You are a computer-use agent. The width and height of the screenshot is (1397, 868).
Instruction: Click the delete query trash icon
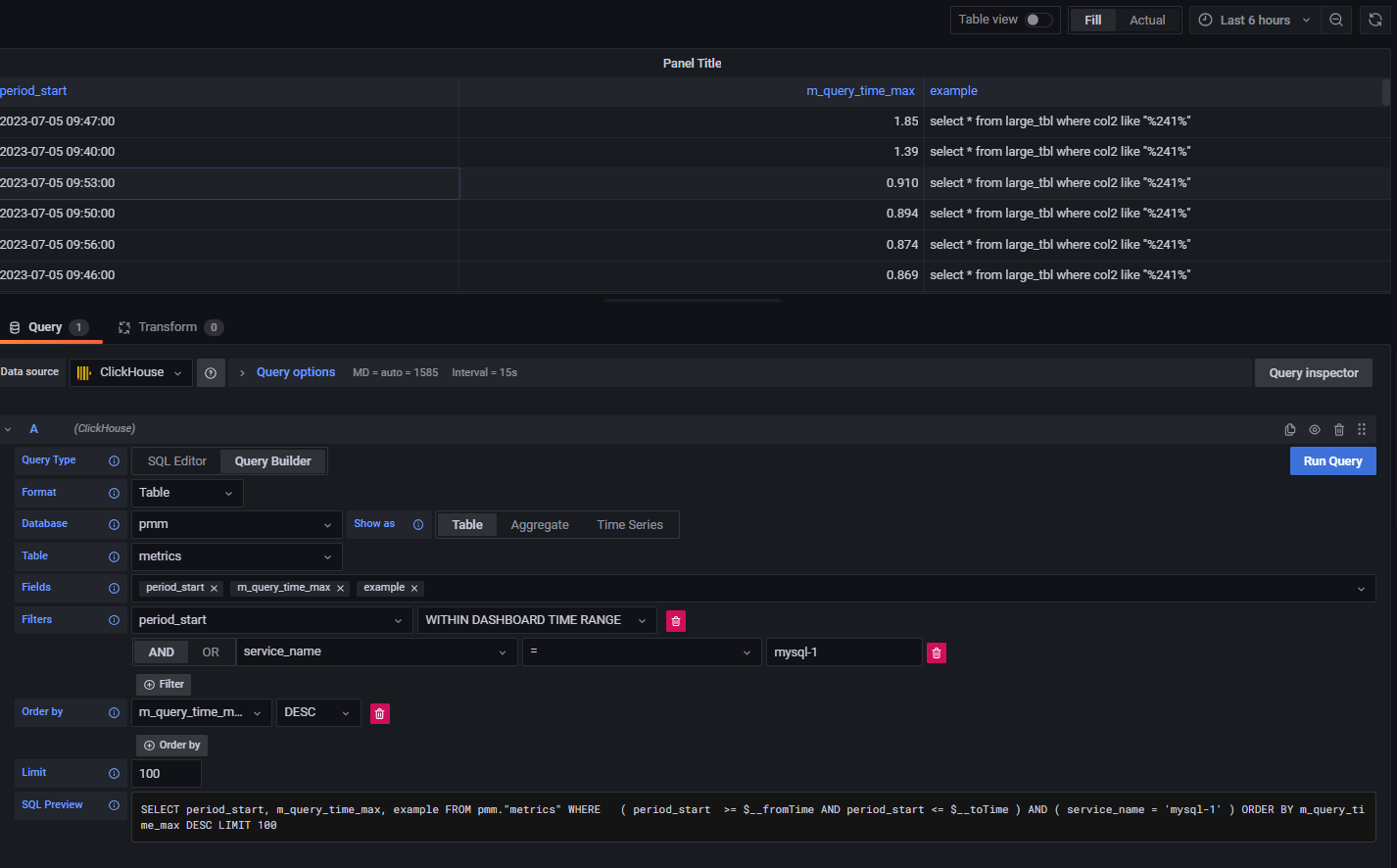point(1339,429)
